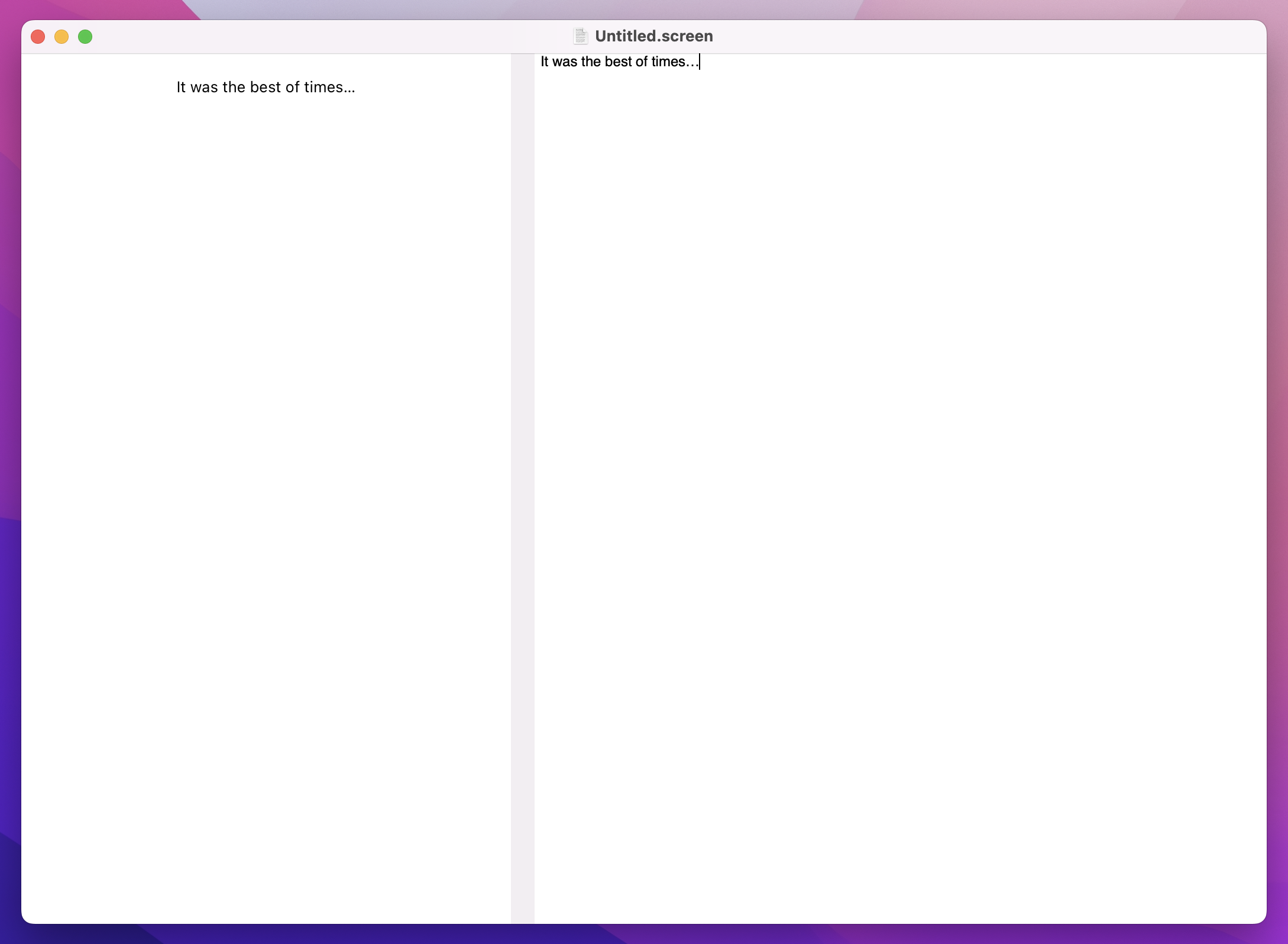Click Untitled.screen title for rename popover
The image size is (1288, 944).
coord(653,36)
